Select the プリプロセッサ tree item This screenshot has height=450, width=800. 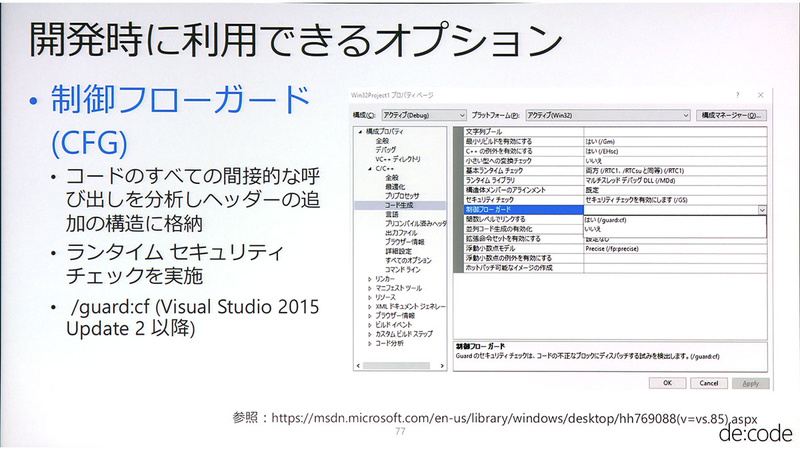[x=402, y=196]
